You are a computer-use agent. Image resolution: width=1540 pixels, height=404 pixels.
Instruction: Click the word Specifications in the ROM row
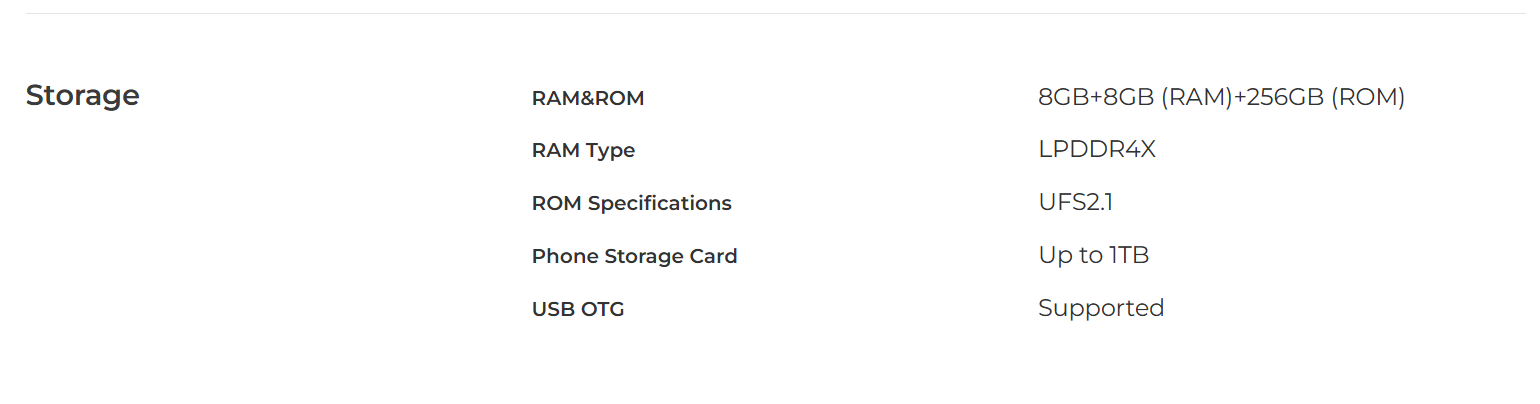(660, 204)
